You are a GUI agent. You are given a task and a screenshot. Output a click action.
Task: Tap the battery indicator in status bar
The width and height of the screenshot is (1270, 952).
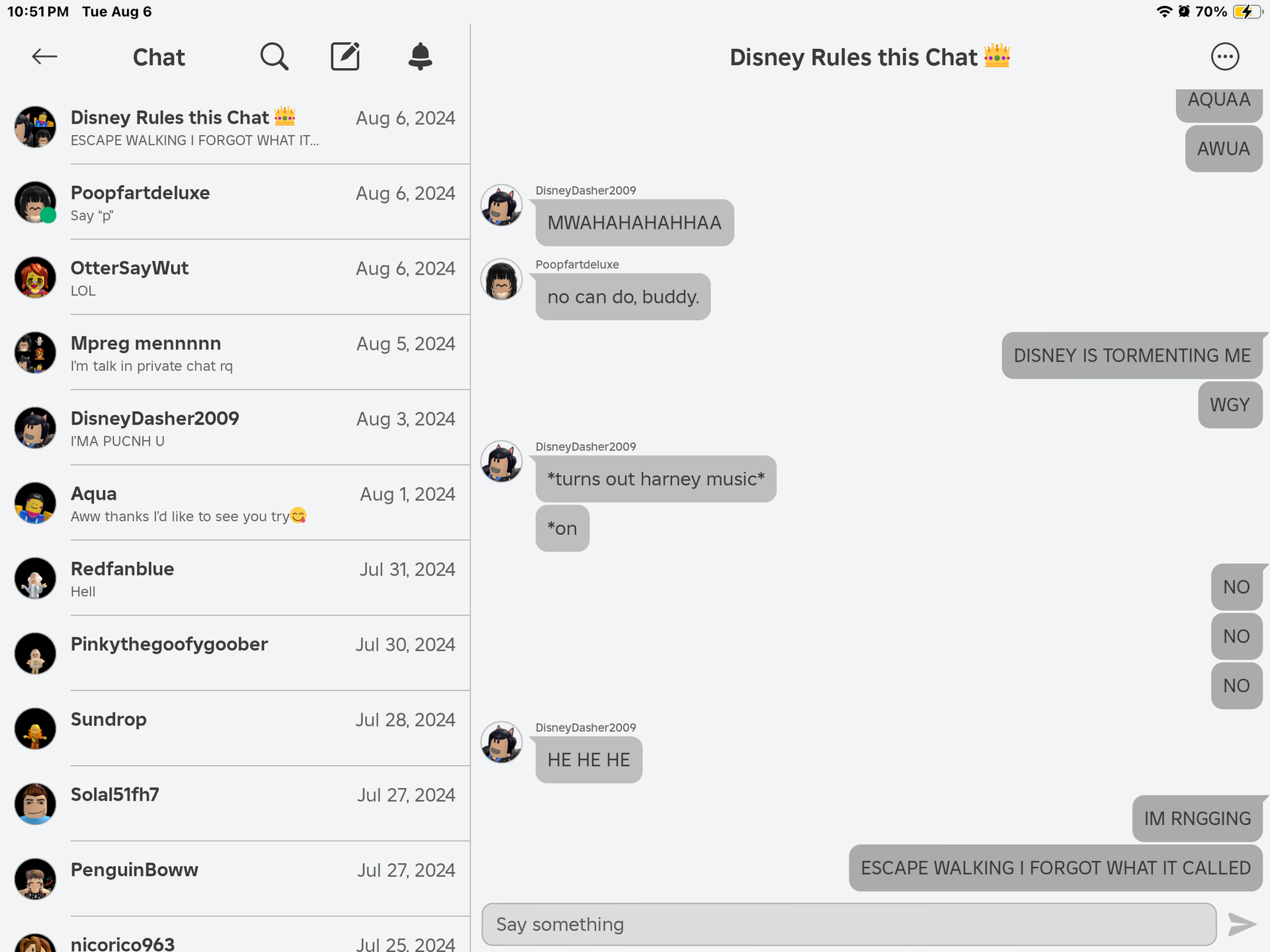coord(1248,12)
